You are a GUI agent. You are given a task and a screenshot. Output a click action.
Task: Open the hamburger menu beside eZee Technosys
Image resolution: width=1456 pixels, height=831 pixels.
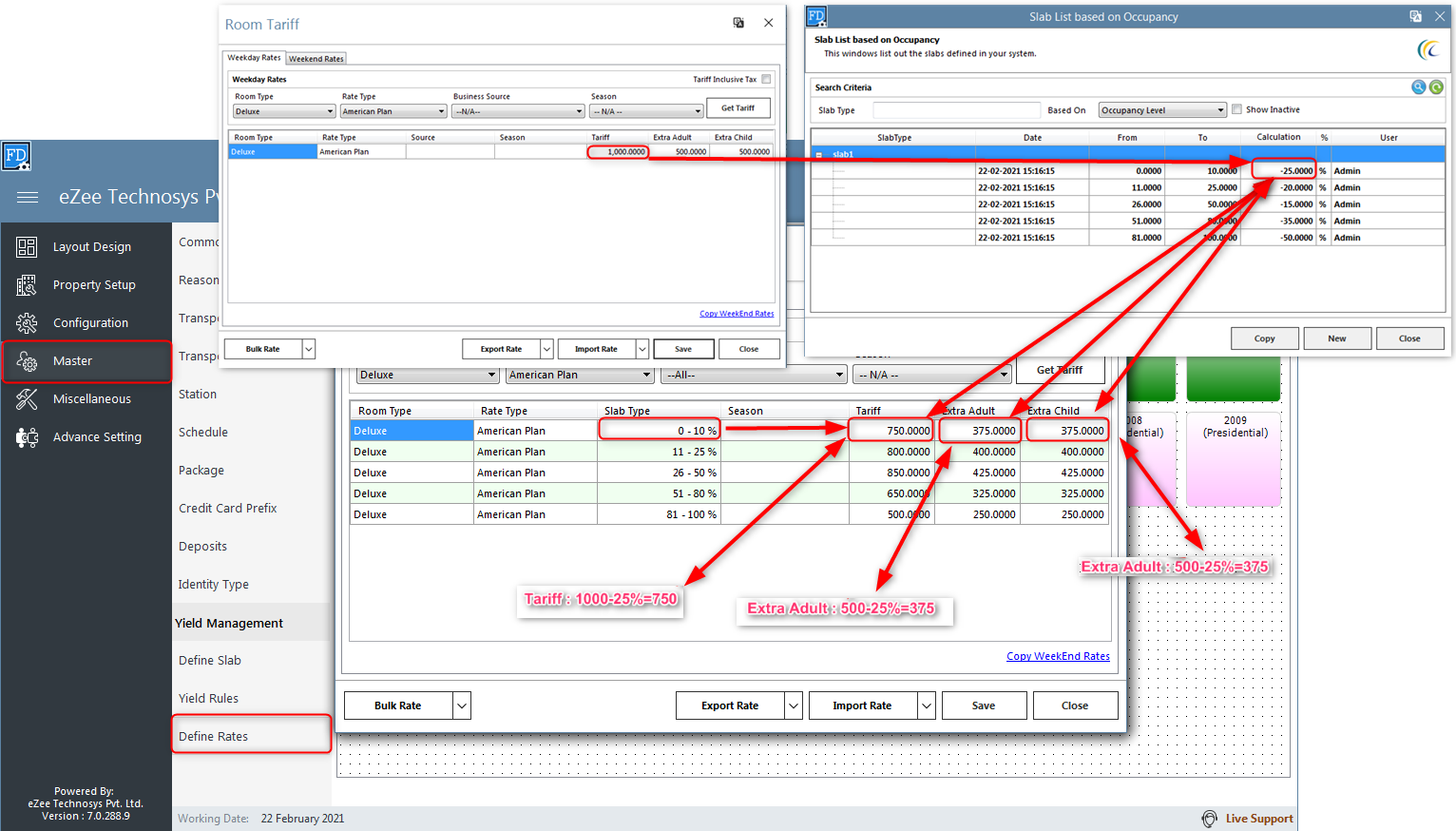pos(28,197)
